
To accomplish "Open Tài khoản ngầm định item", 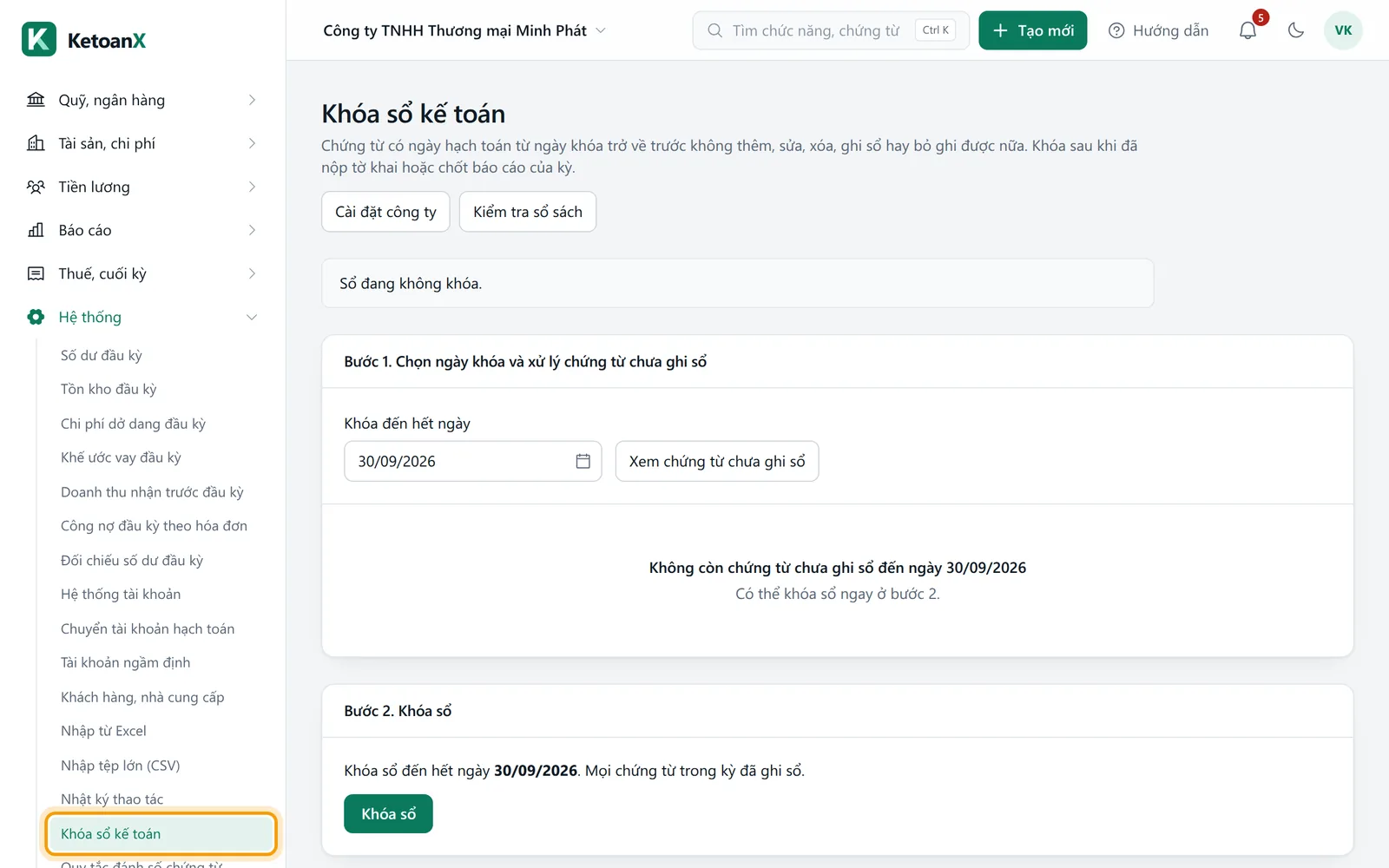I will [x=125, y=662].
